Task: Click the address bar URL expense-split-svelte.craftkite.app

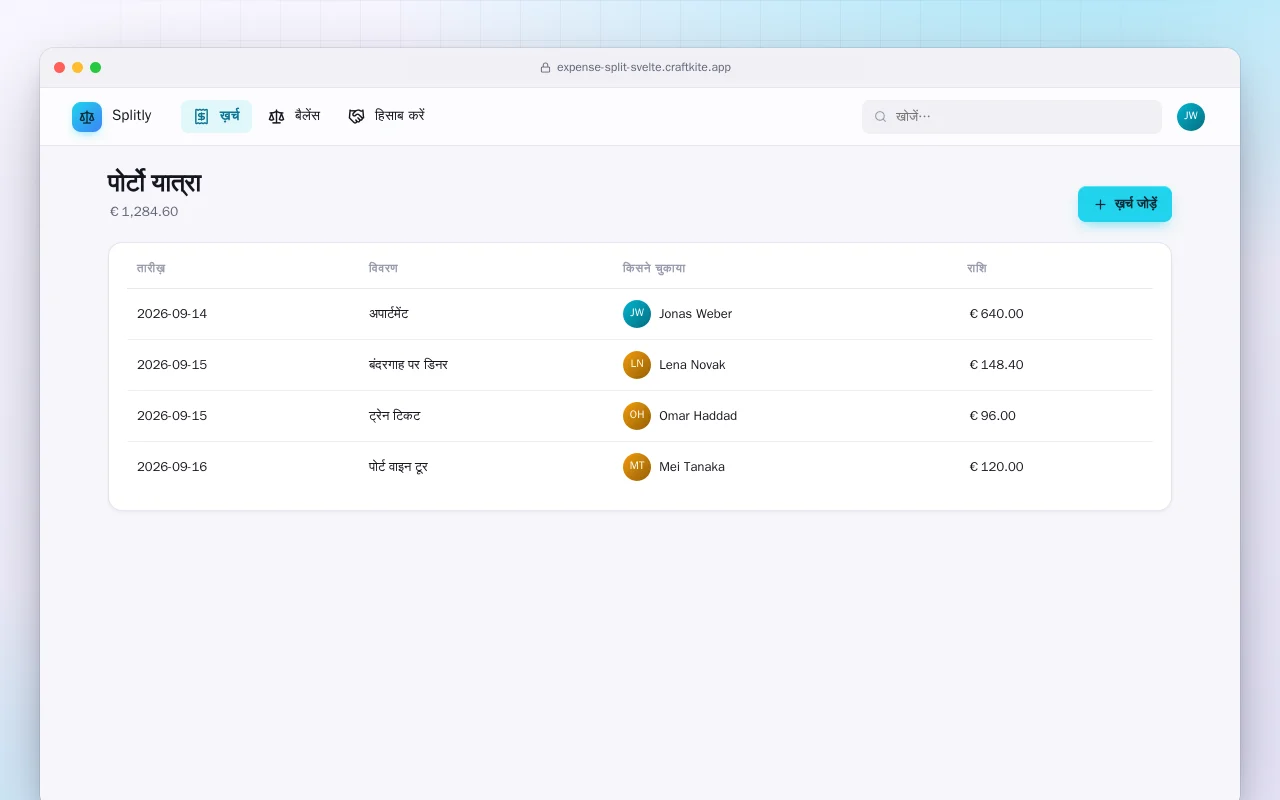Action: click(x=644, y=68)
